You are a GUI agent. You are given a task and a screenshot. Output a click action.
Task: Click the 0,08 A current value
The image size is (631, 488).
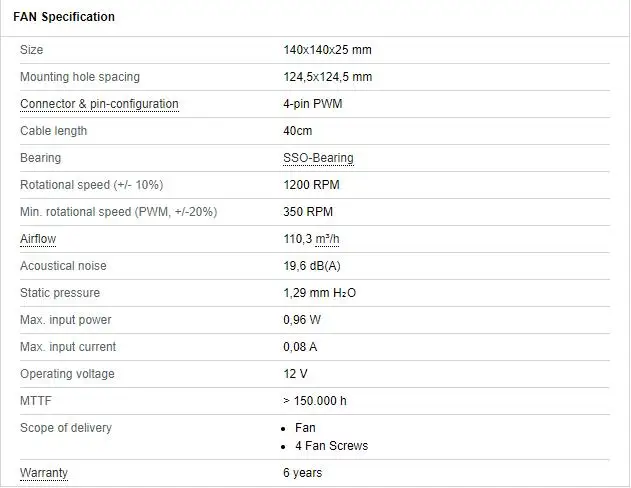pos(300,347)
